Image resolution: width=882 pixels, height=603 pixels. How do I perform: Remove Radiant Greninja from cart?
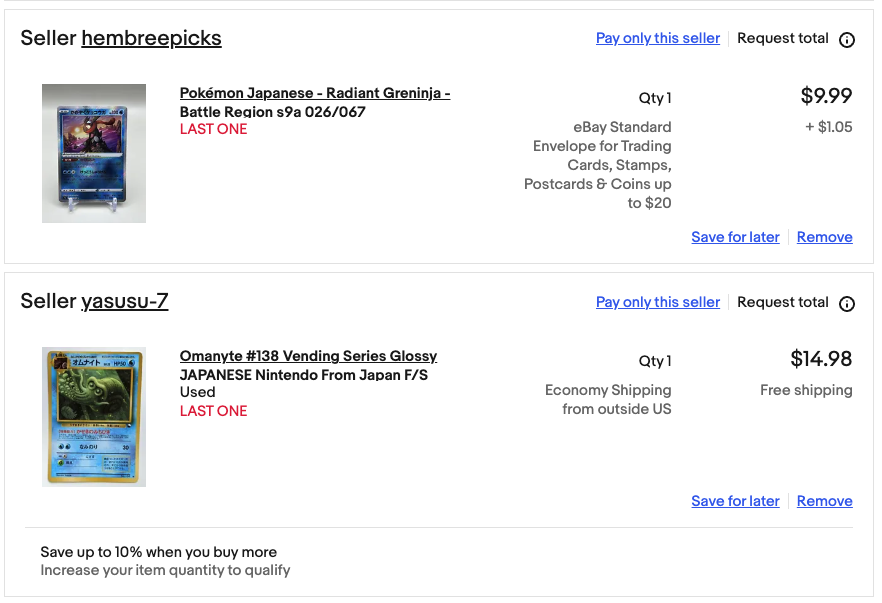(824, 237)
